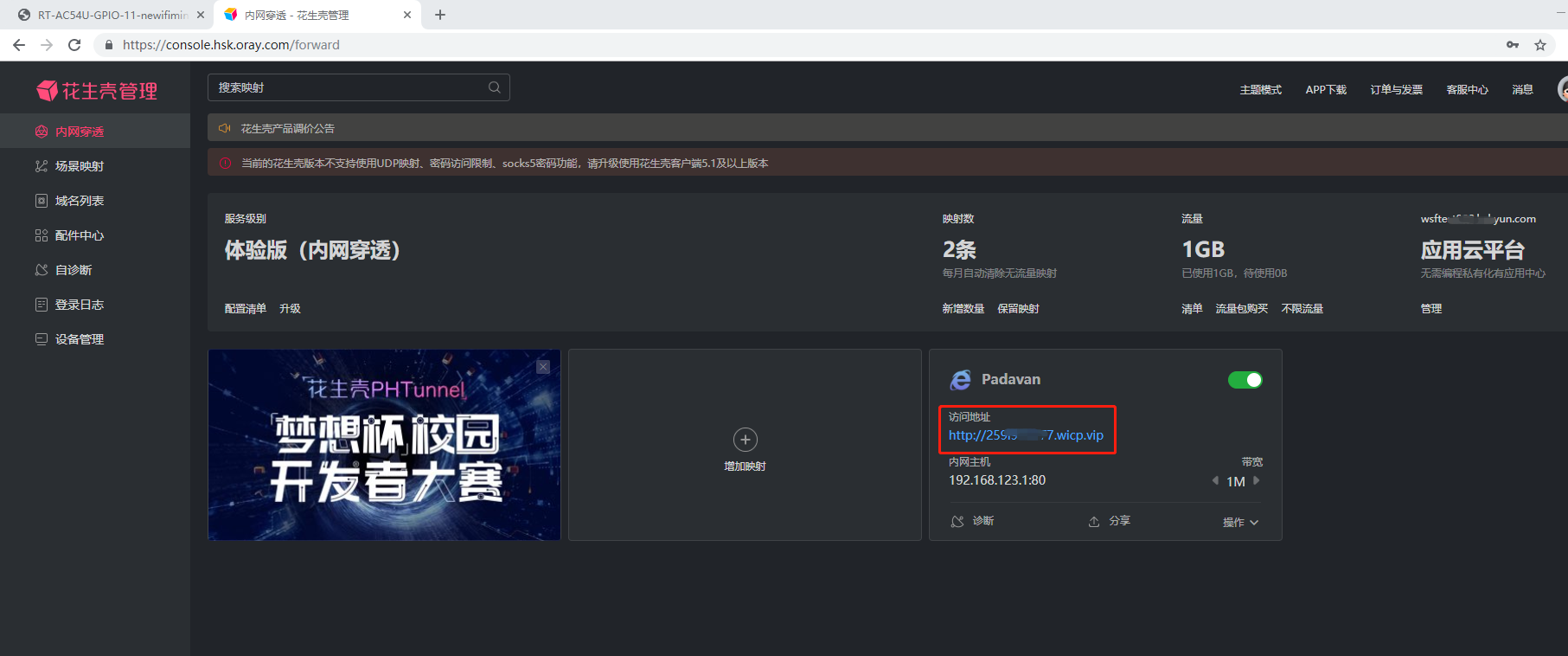Click the 保留映射 link

click(x=1018, y=309)
